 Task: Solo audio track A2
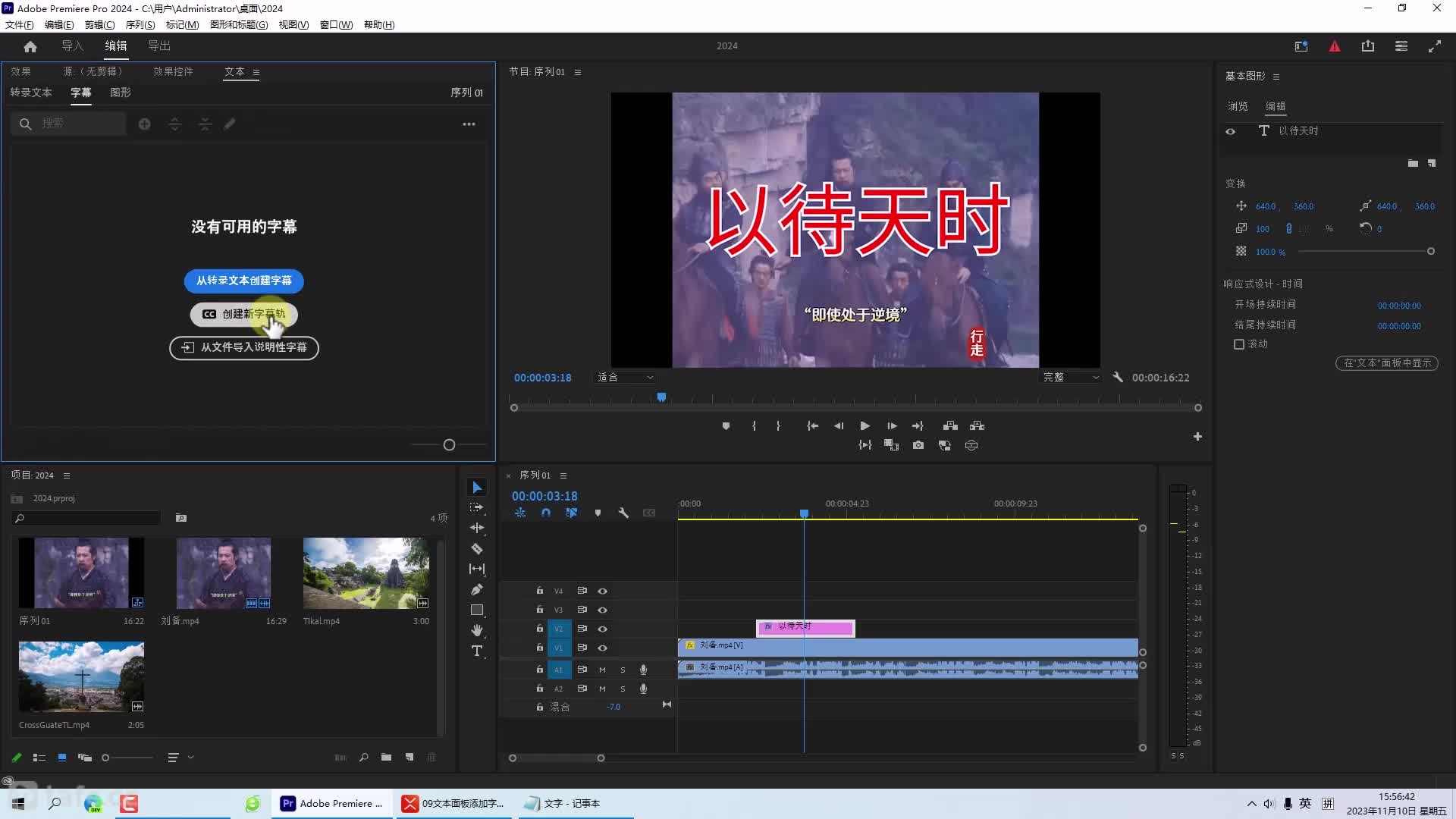(x=623, y=689)
